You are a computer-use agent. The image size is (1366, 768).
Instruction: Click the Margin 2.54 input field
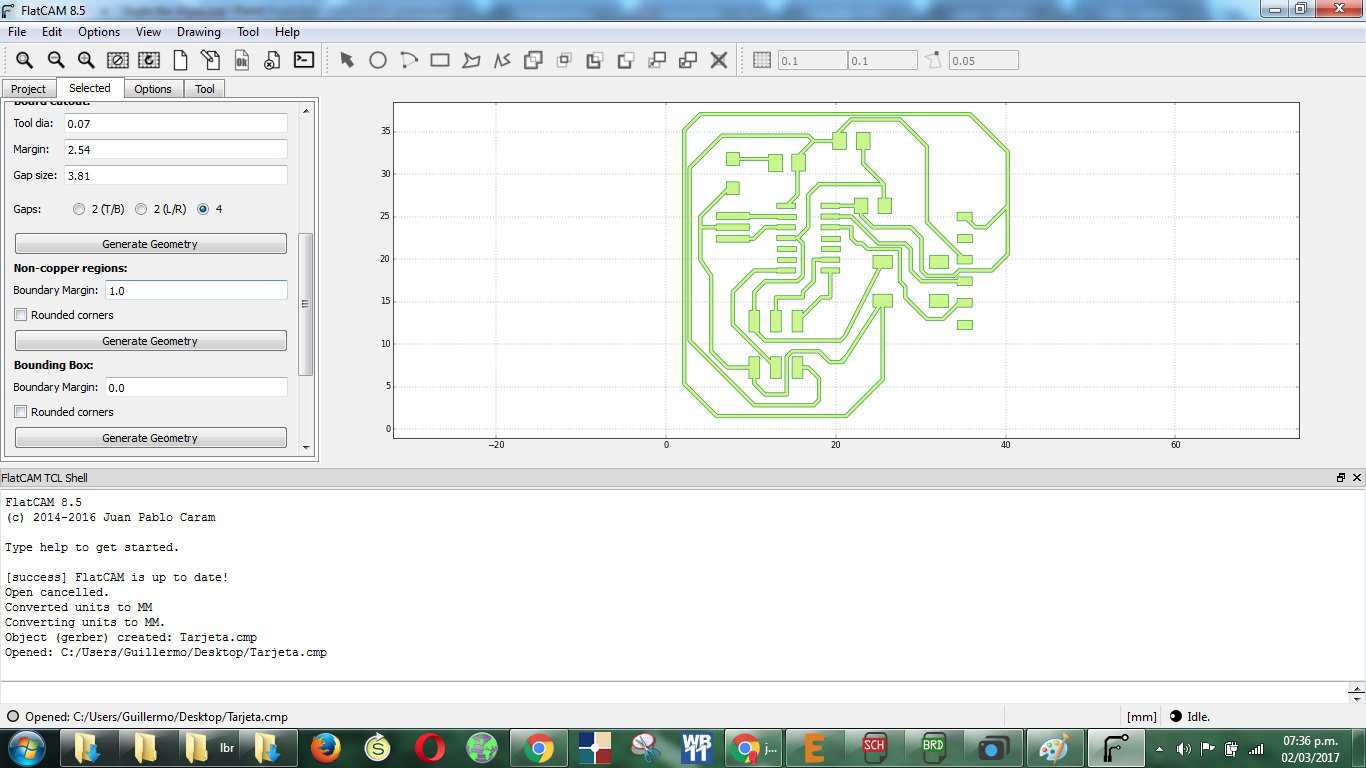(x=176, y=149)
